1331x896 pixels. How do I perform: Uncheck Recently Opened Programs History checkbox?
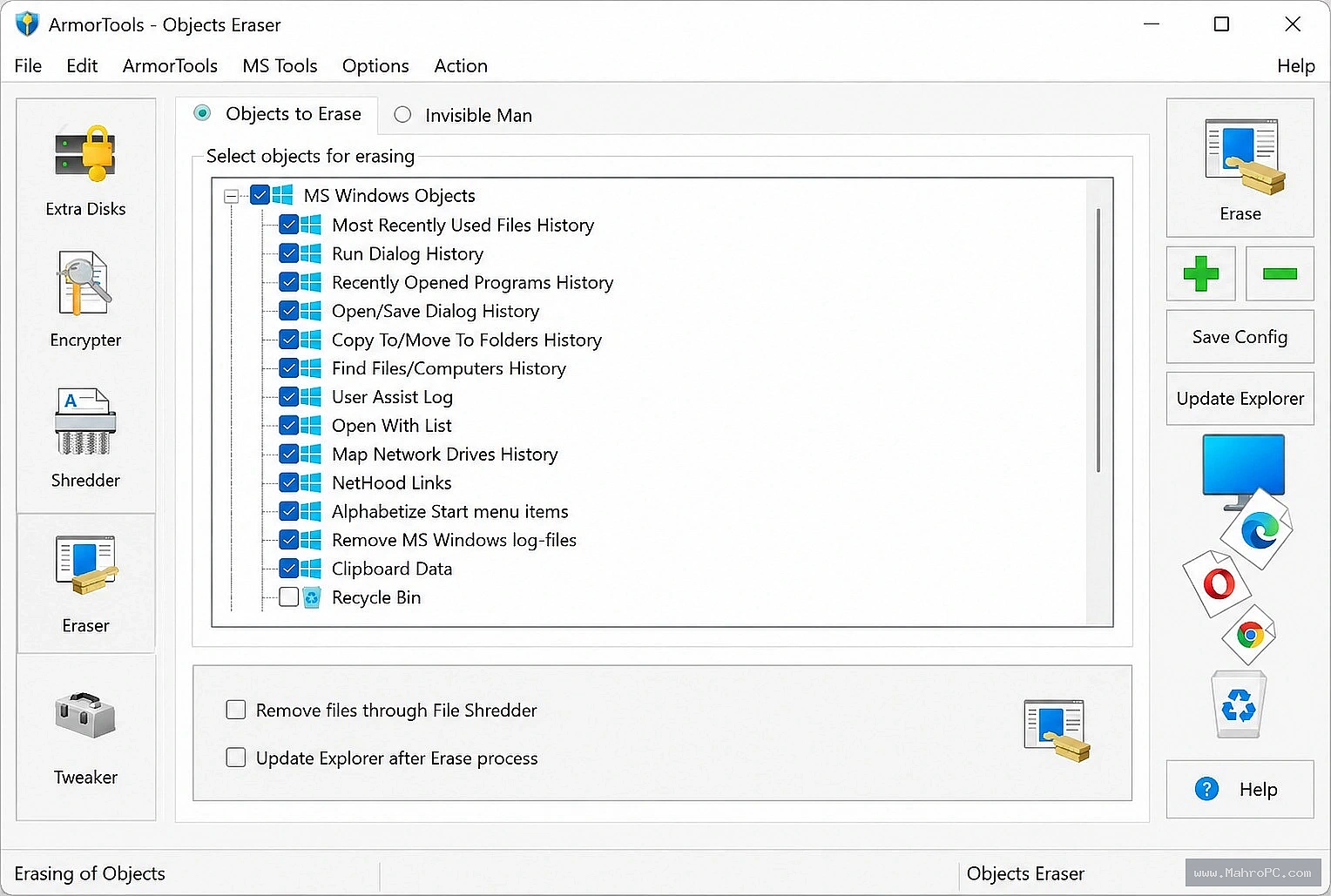pyautogui.click(x=289, y=282)
